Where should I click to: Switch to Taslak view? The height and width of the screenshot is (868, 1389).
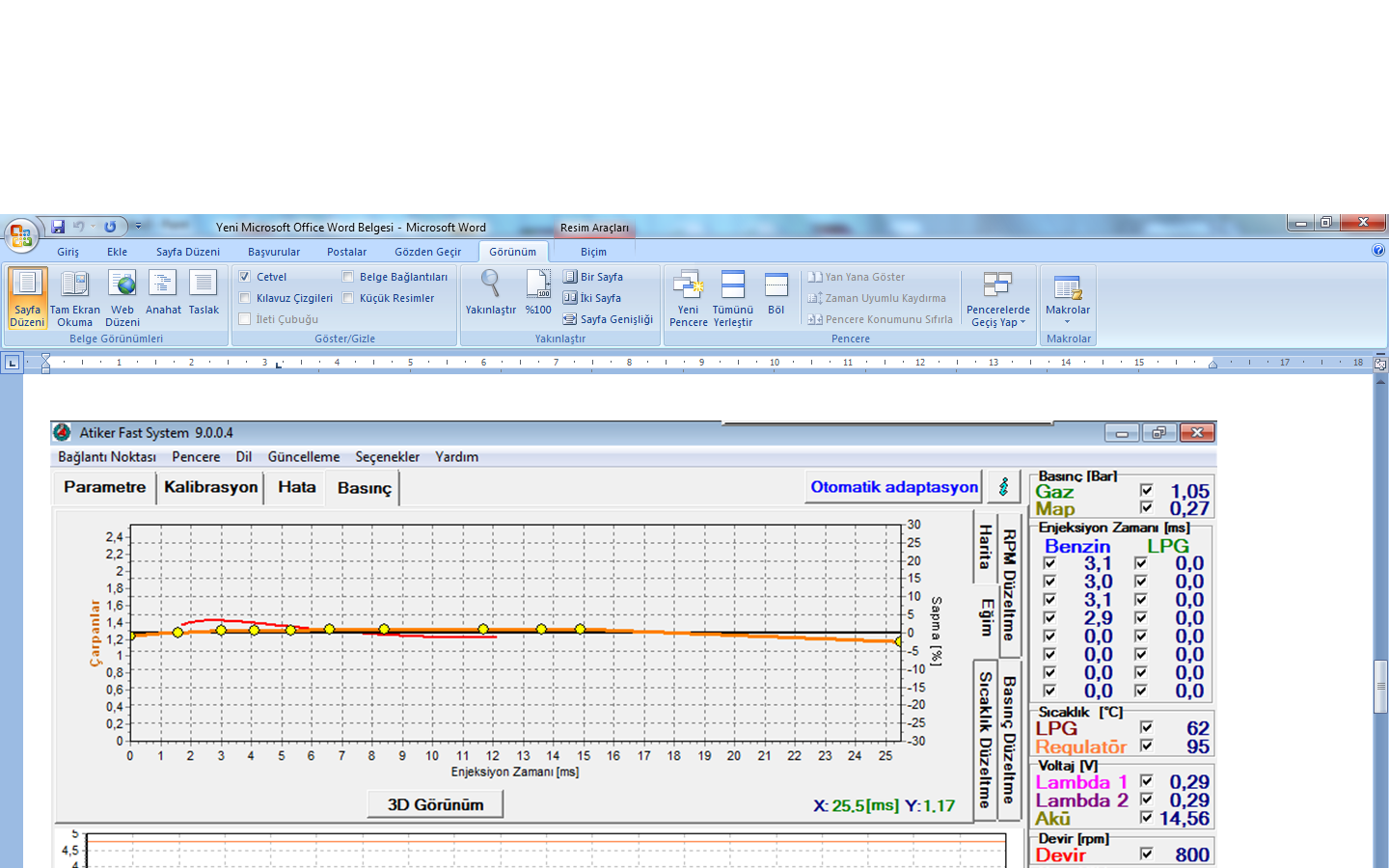[x=204, y=293]
